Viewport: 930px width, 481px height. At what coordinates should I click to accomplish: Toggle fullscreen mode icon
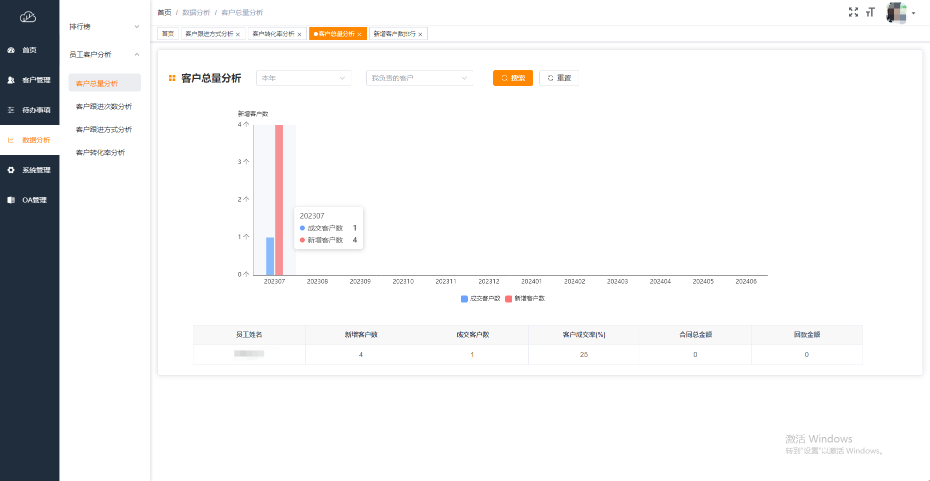[x=853, y=12]
